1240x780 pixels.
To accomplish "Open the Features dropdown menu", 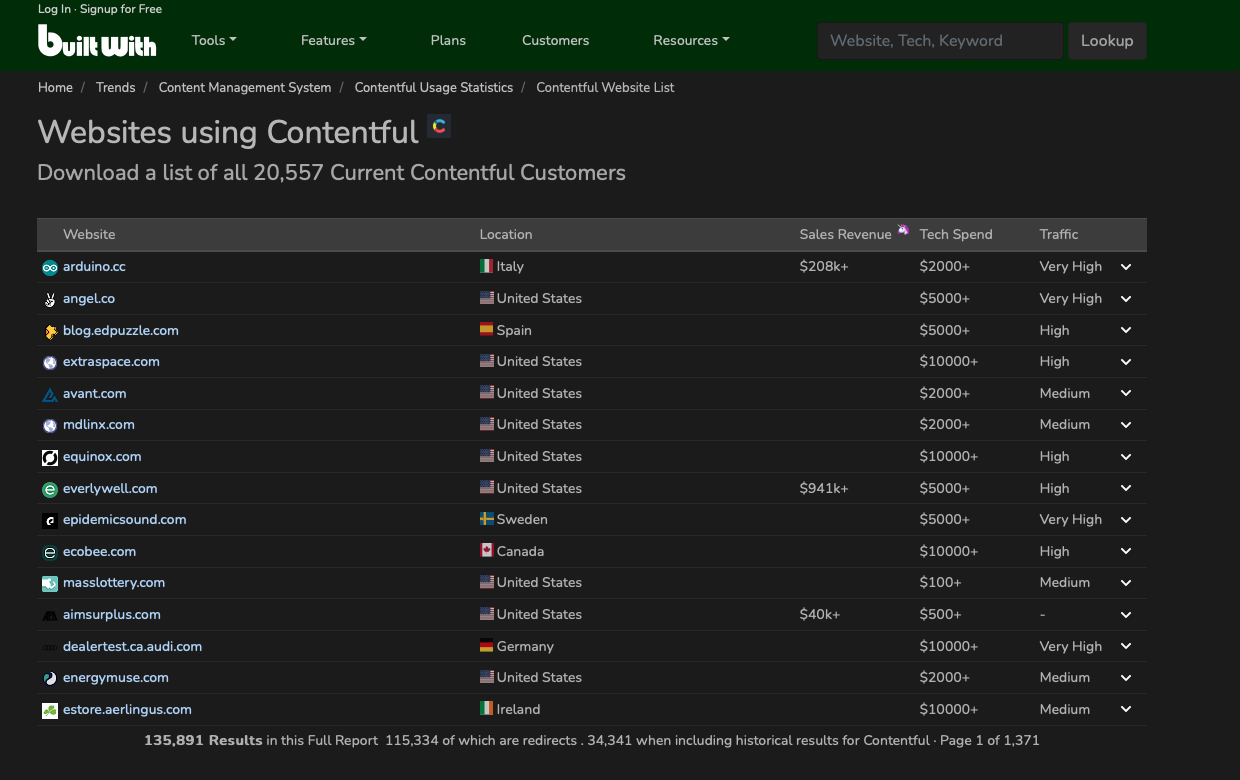I will (333, 41).
